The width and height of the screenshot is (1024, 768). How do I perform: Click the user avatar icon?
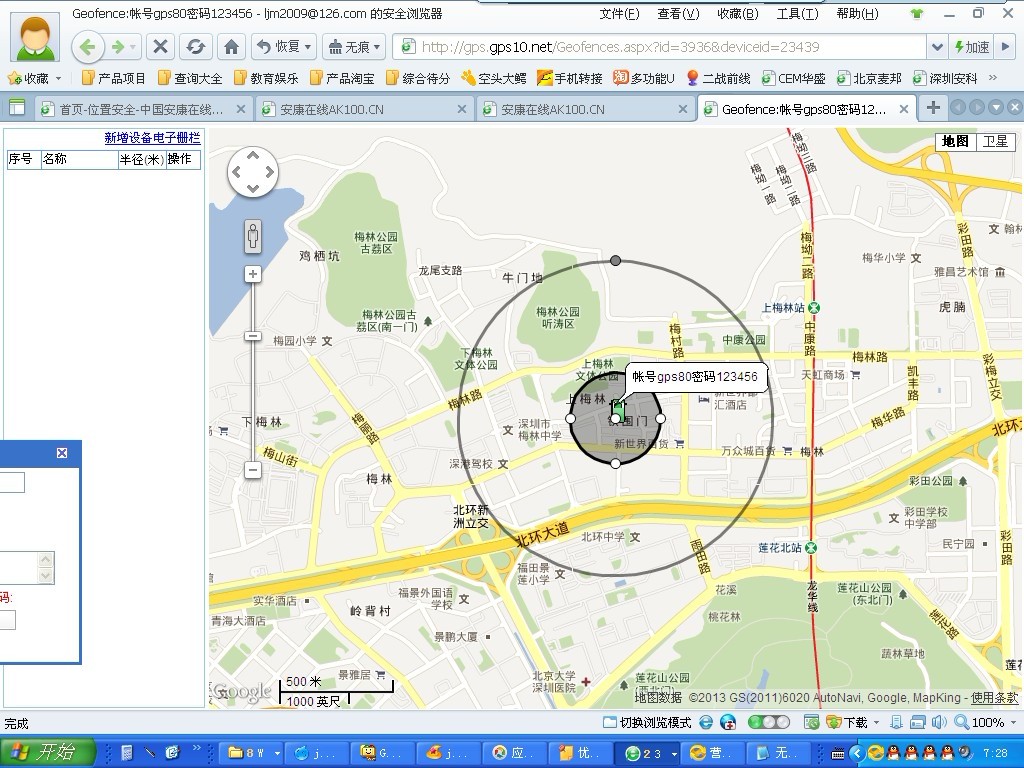click(x=34, y=36)
